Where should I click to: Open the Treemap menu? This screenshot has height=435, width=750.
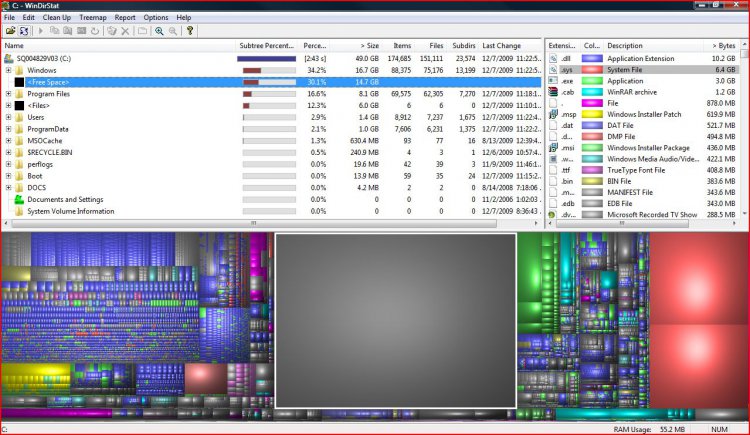coord(93,17)
